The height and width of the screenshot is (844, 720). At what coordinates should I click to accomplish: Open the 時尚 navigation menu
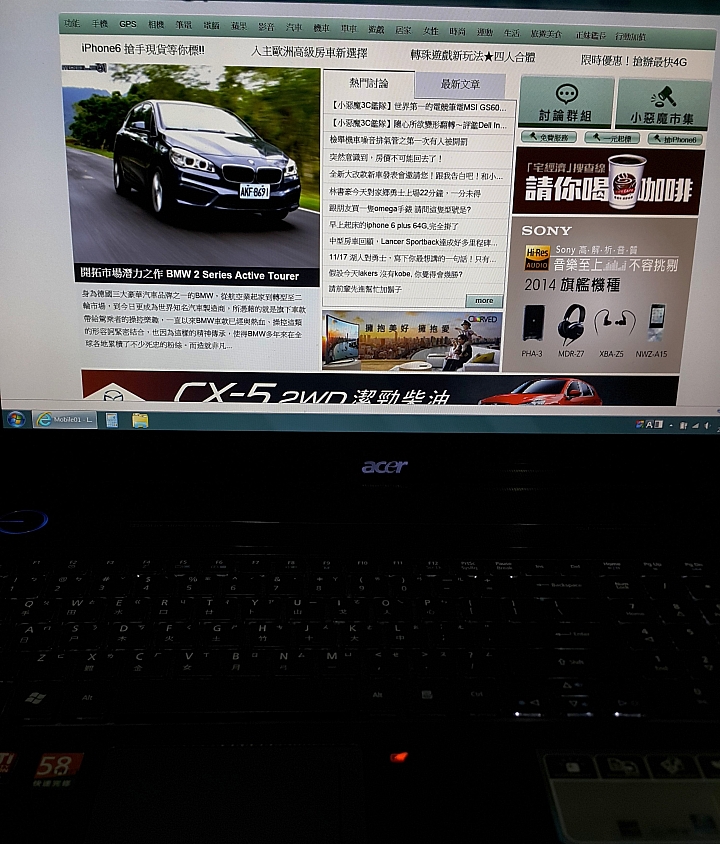click(x=458, y=32)
